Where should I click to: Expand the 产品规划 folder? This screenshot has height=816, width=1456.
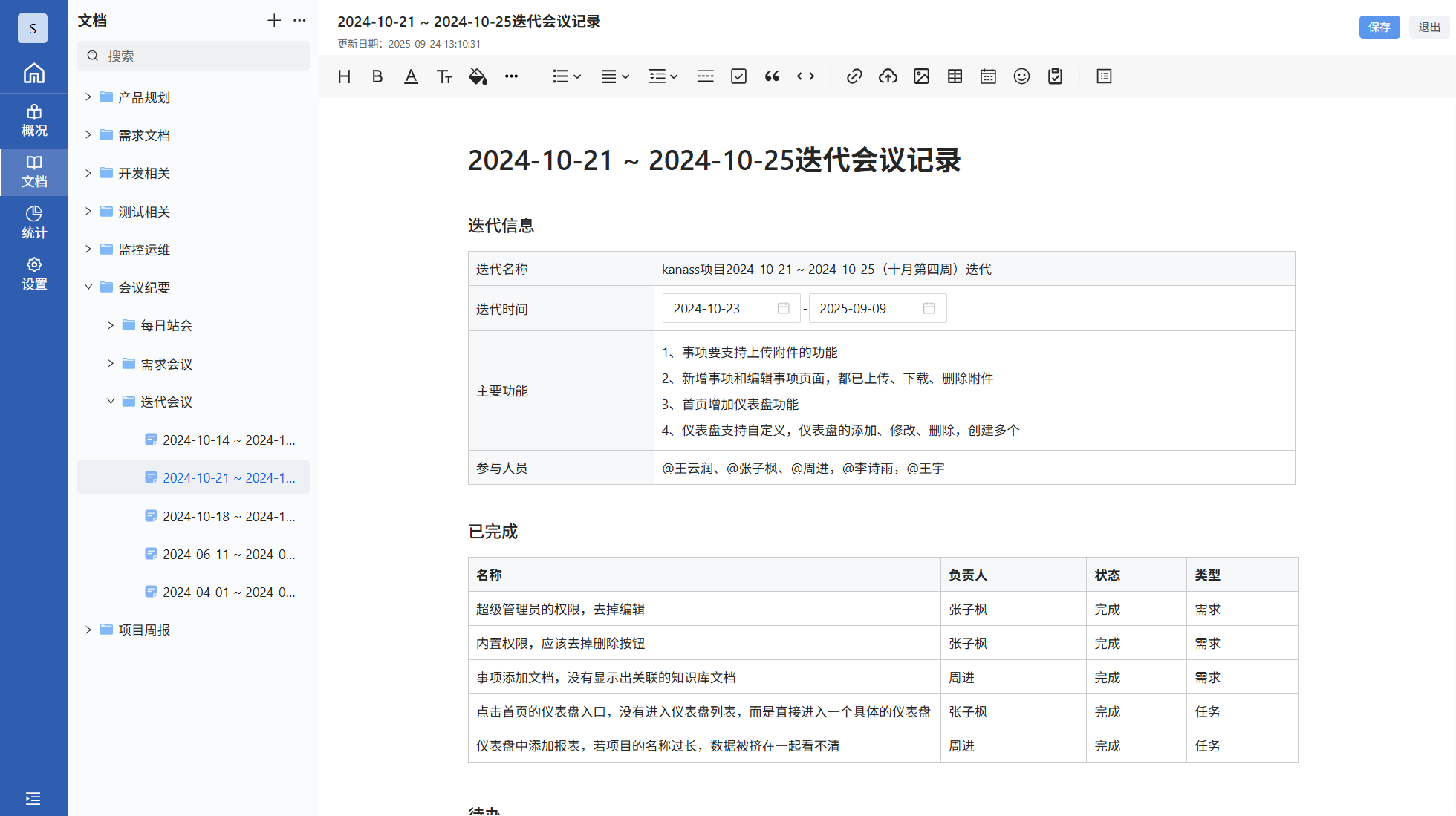[88, 97]
